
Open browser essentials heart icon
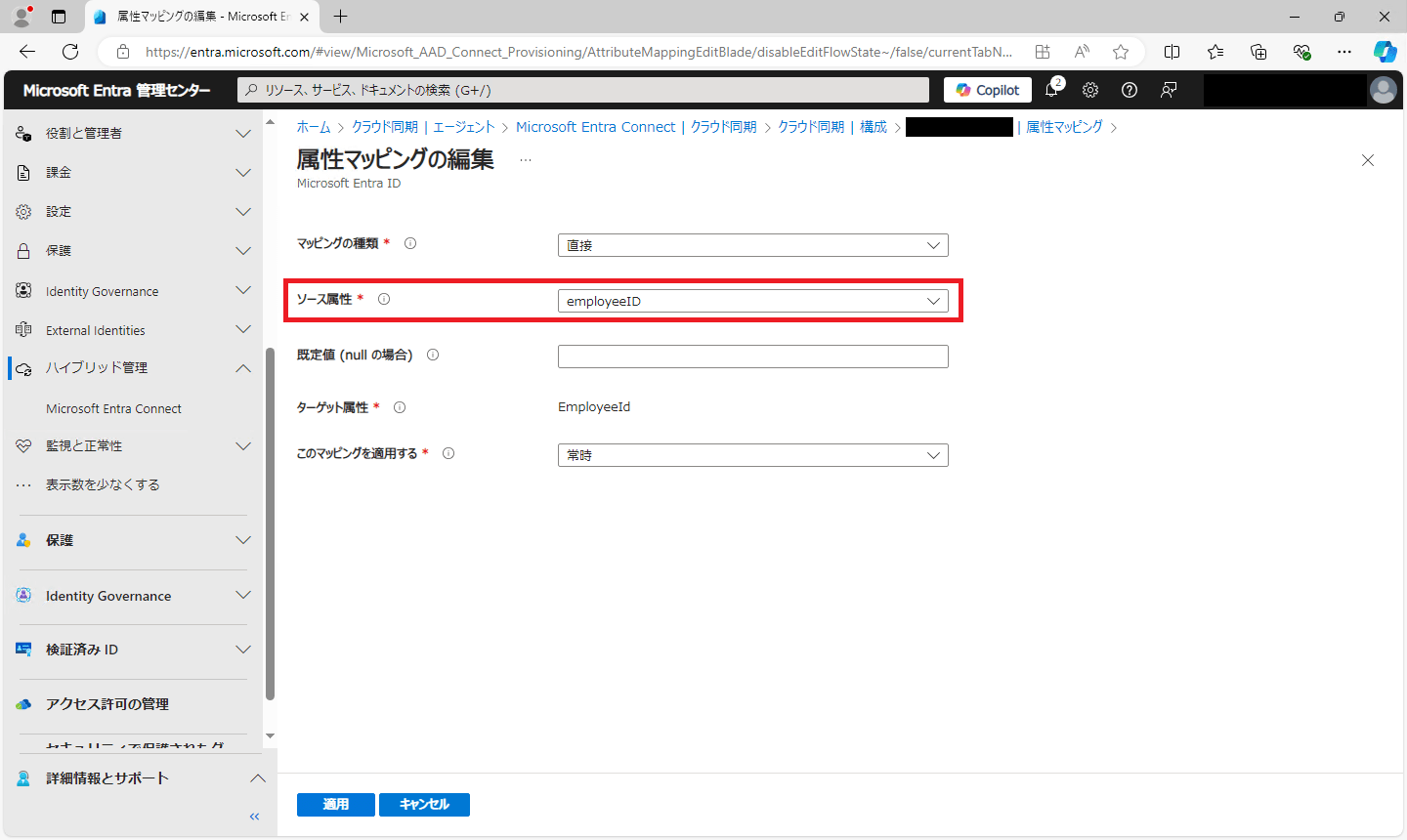[x=1301, y=52]
